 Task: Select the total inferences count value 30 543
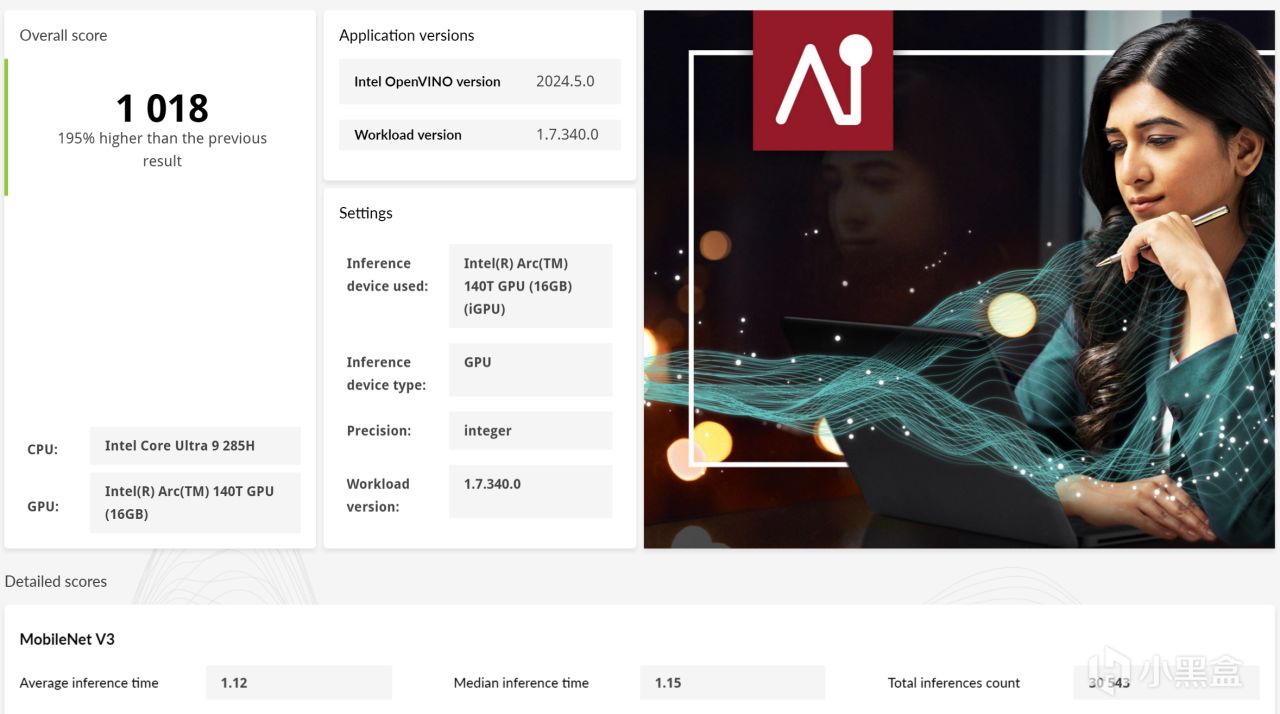[x=1166, y=683]
